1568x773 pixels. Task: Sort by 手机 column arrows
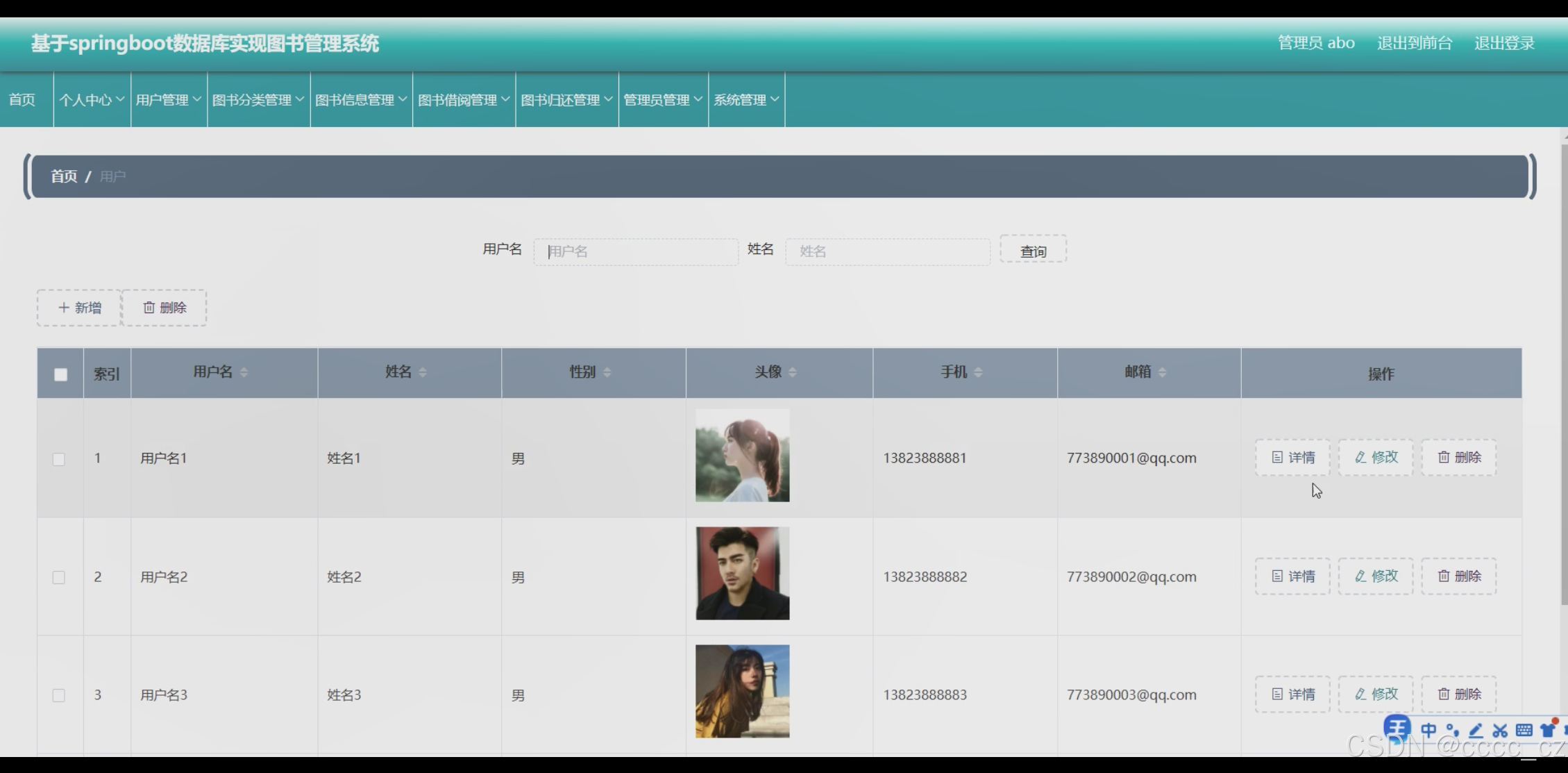(x=978, y=372)
